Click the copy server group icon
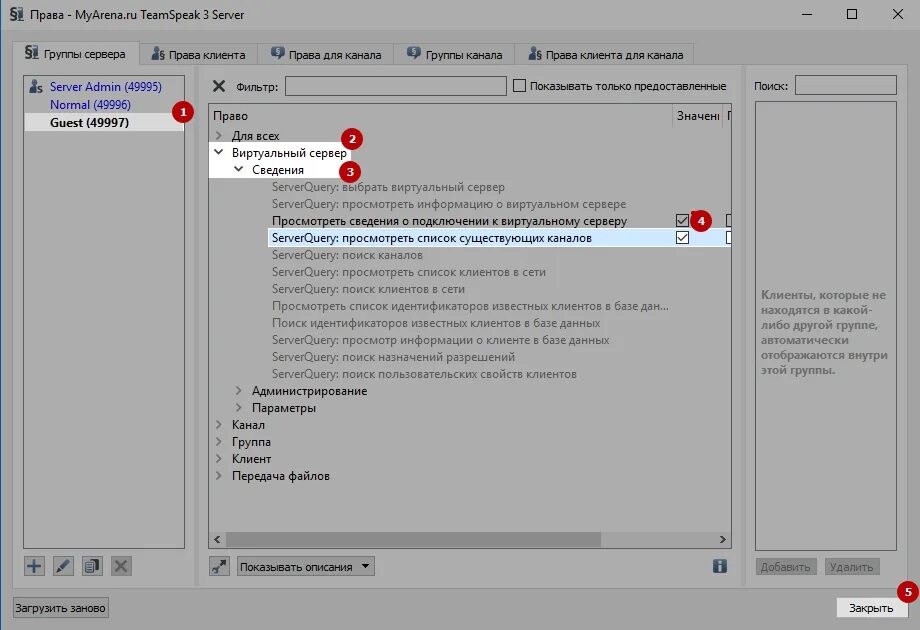 pyautogui.click(x=92, y=566)
